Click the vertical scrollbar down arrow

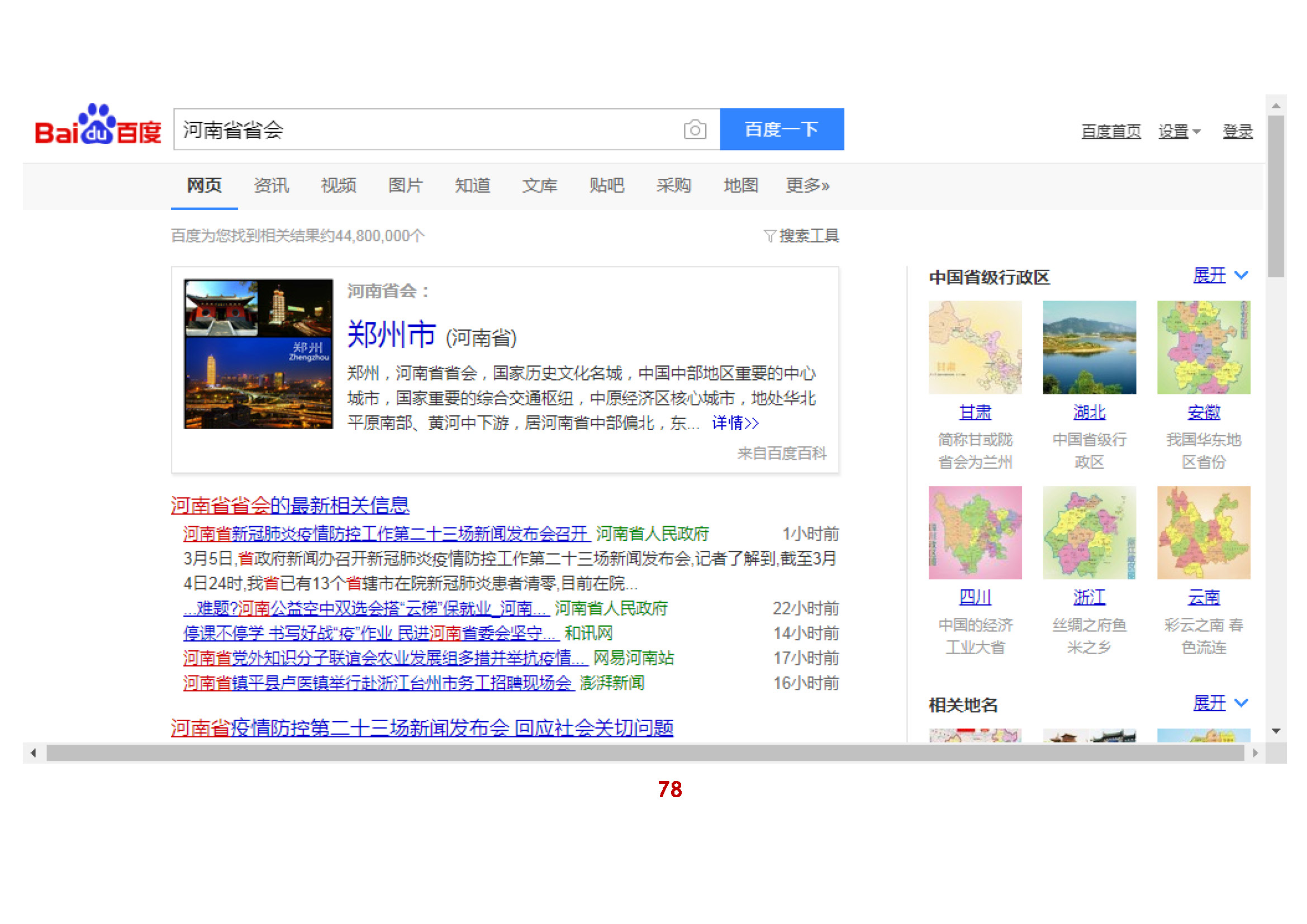(x=1276, y=731)
